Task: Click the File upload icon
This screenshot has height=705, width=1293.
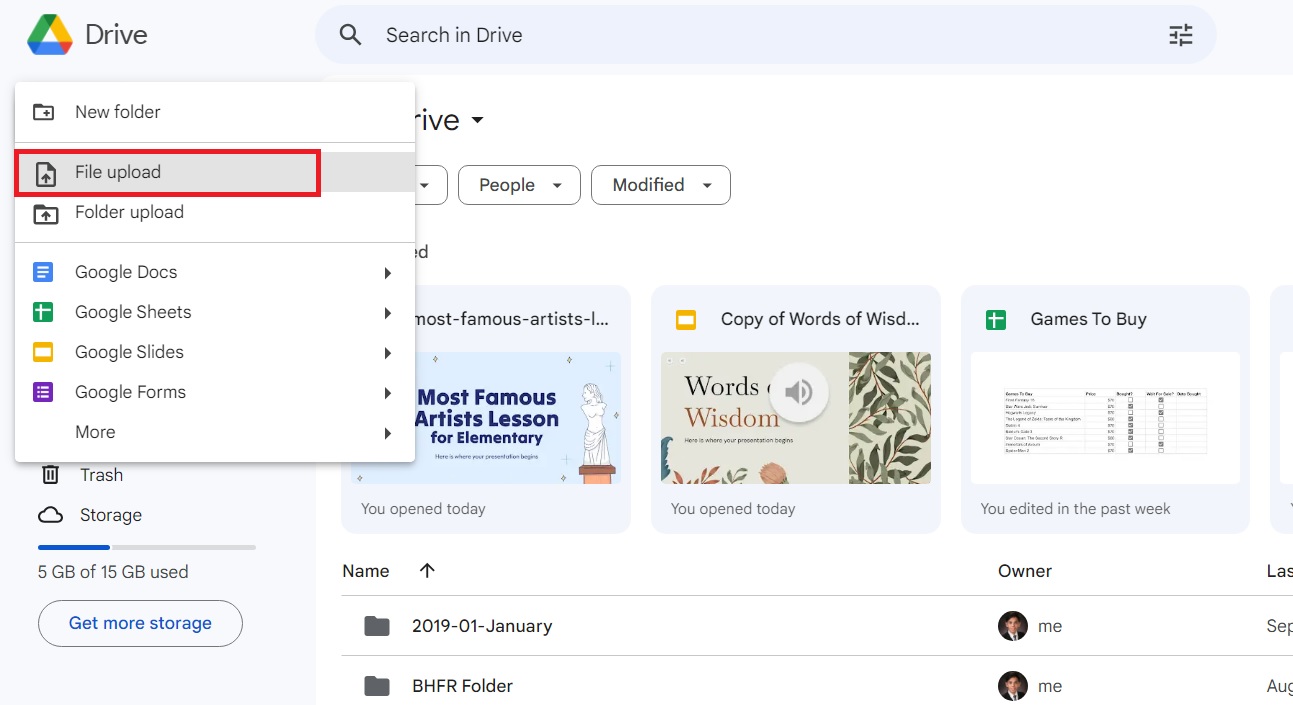Action: click(x=46, y=173)
